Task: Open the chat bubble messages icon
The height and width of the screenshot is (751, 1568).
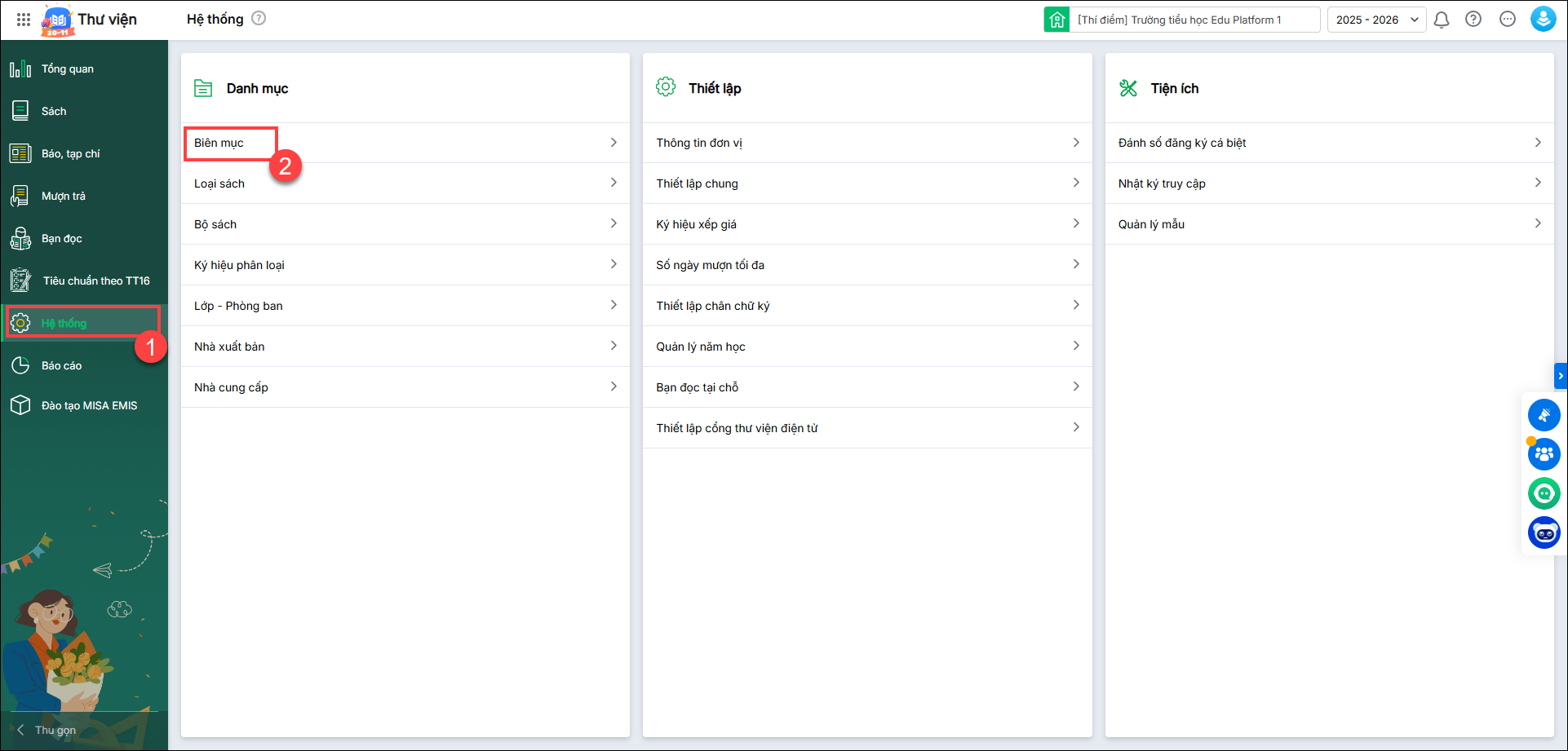Action: (x=1508, y=20)
